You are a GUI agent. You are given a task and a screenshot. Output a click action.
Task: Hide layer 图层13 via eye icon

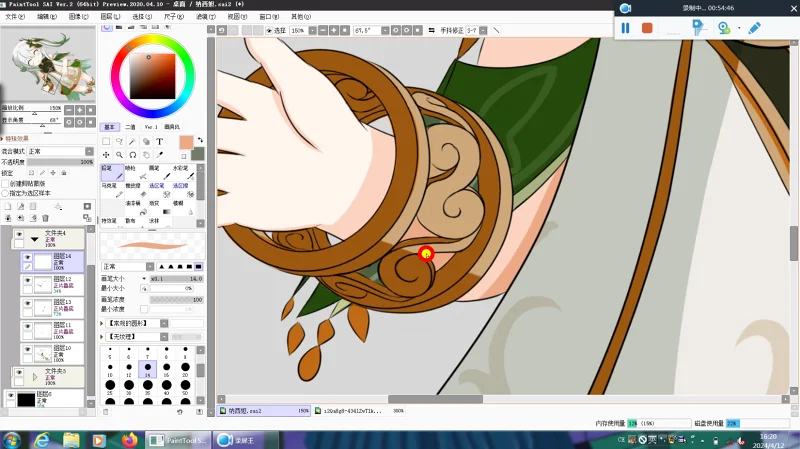click(28, 303)
